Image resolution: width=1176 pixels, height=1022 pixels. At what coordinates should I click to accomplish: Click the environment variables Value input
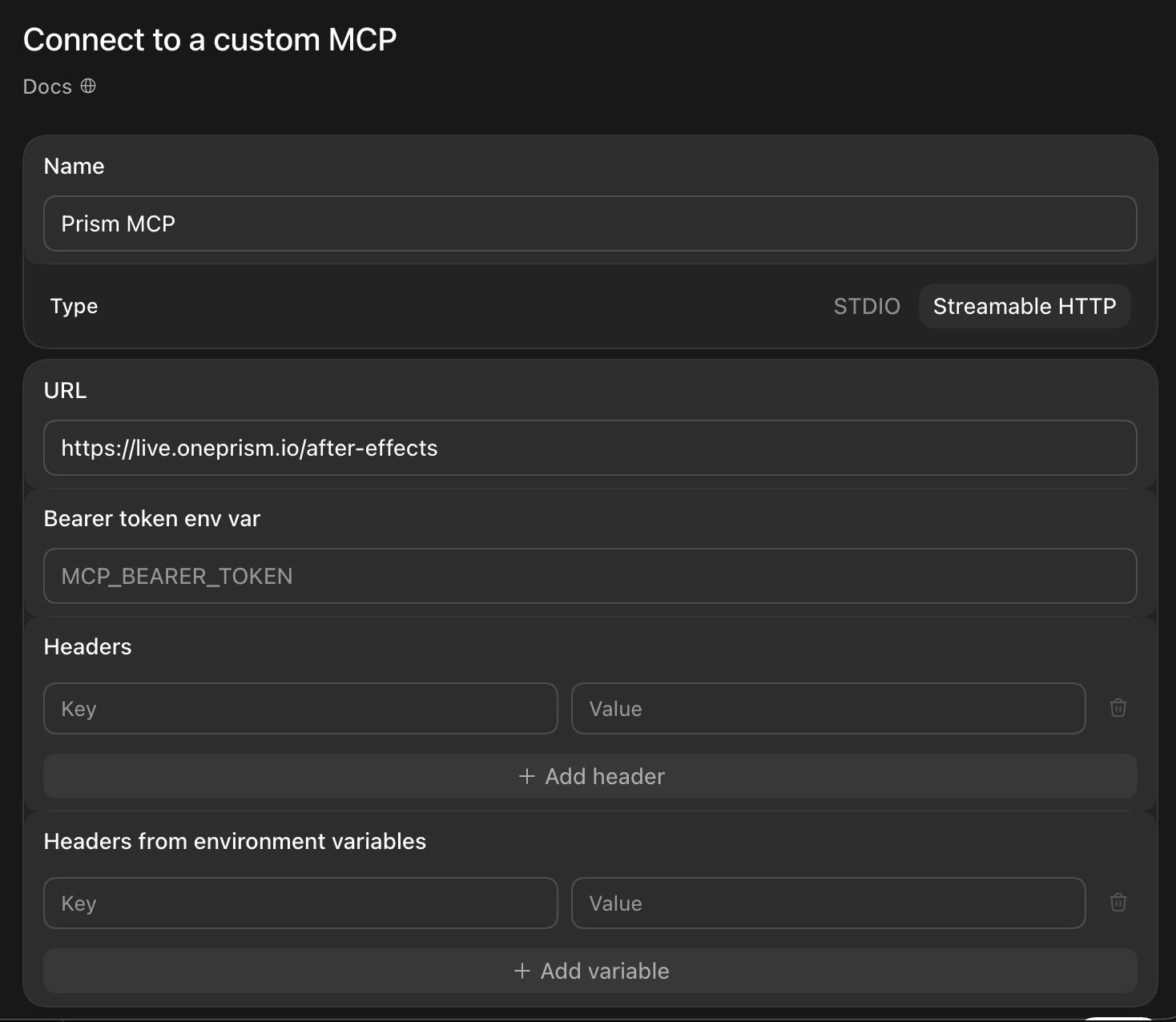828,903
